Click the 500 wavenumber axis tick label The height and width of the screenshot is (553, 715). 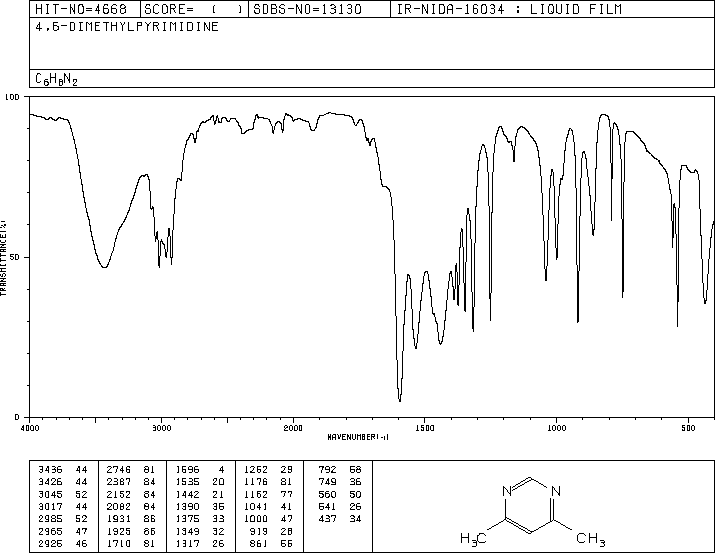[688, 428]
